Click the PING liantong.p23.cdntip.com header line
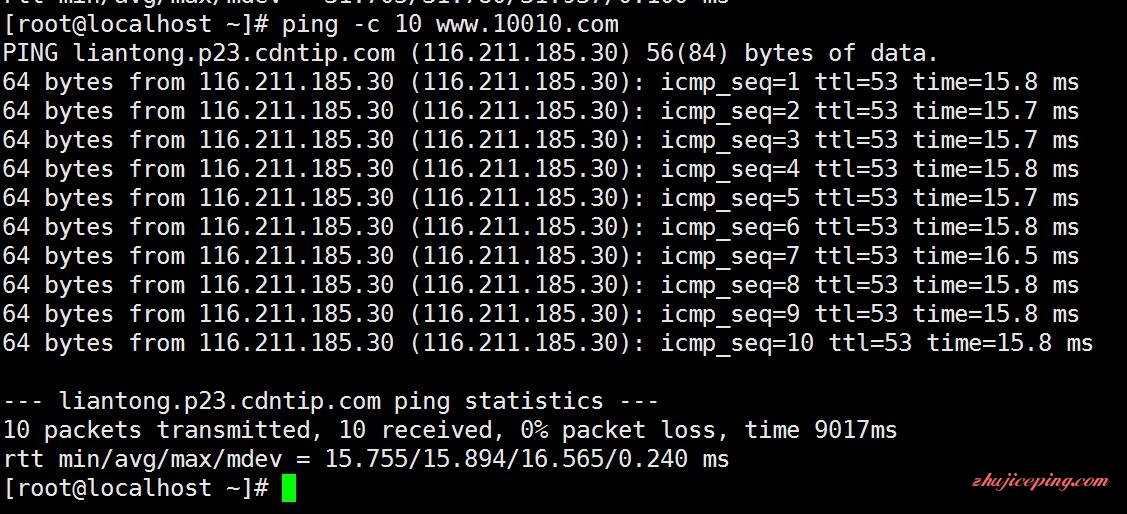The height and width of the screenshot is (514, 1127). (471, 53)
